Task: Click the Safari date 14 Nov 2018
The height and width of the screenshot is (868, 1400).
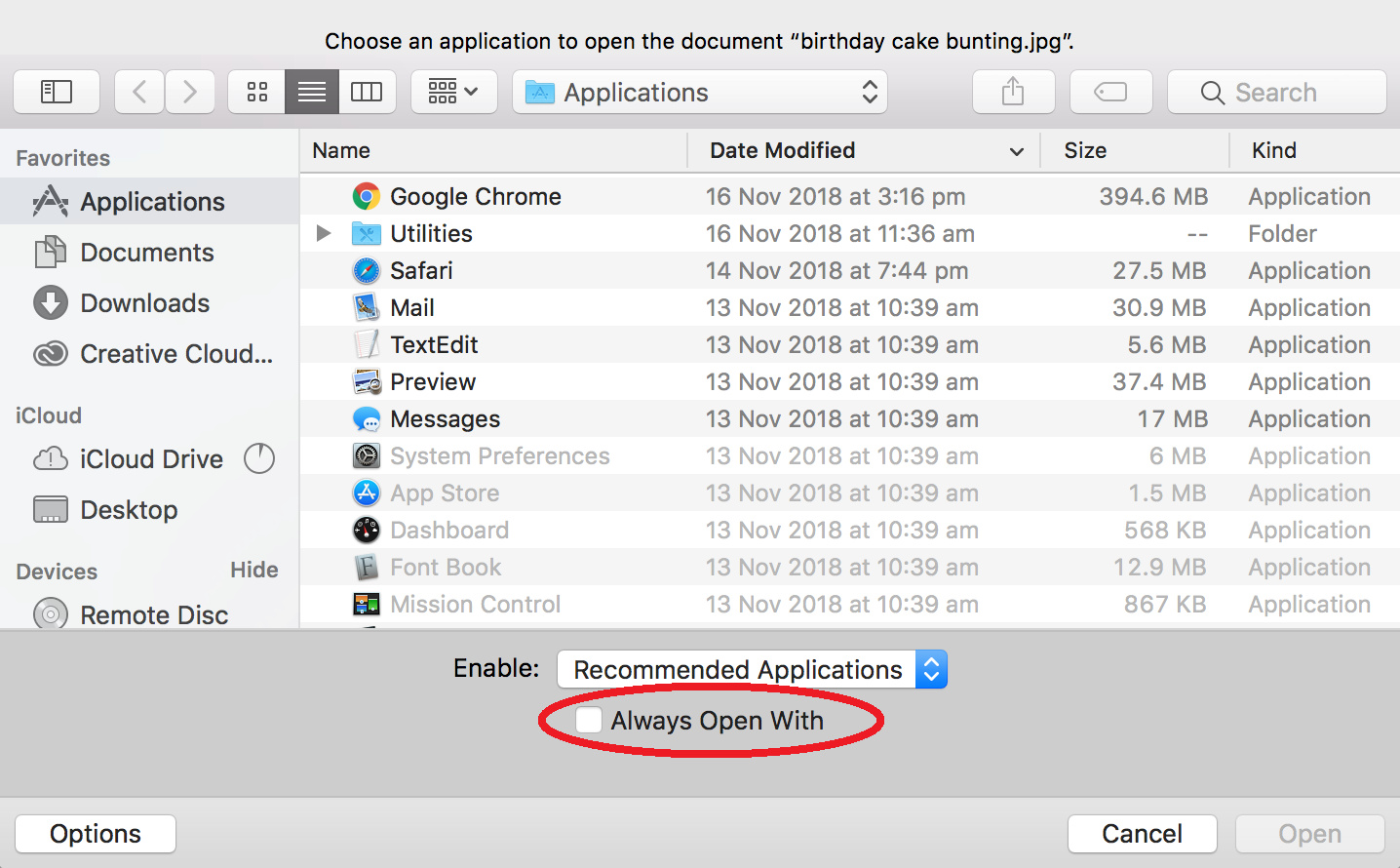Action: (x=837, y=271)
